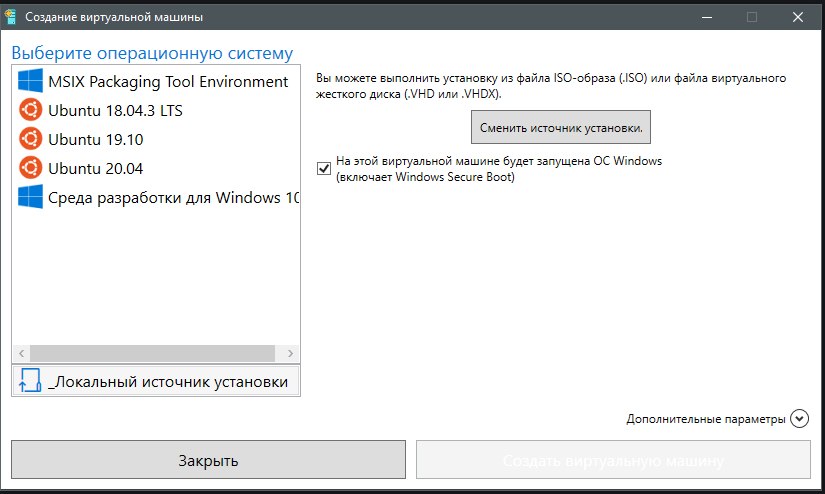The width and height of the screenshot is (825, 494).
Task: Click the OS list's left scroll arrow
Action: point(22,354)
